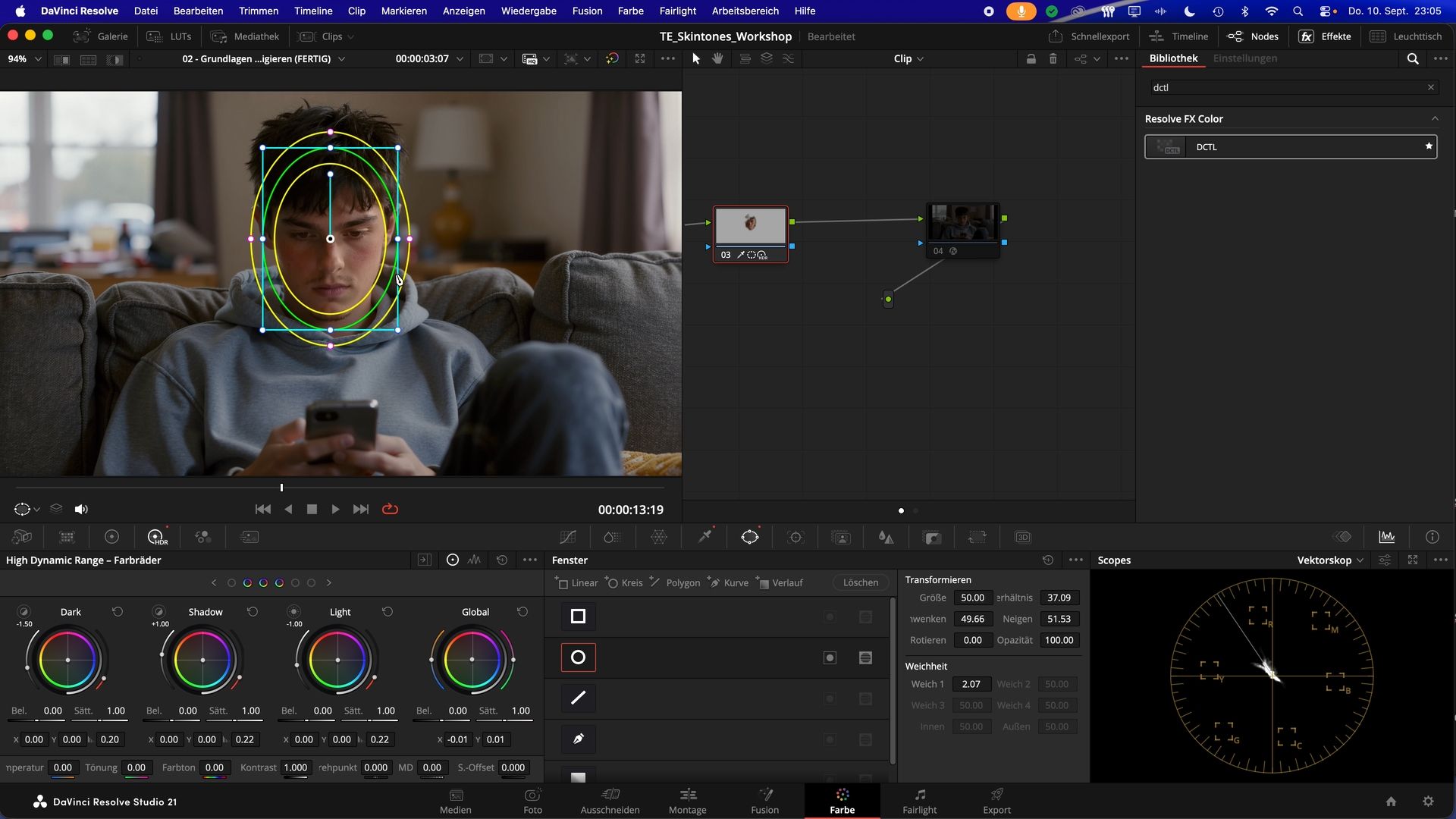Viewport: 1456px width, 819px height.
Task: Open the Curves palette icon
Action: point(567,537)
